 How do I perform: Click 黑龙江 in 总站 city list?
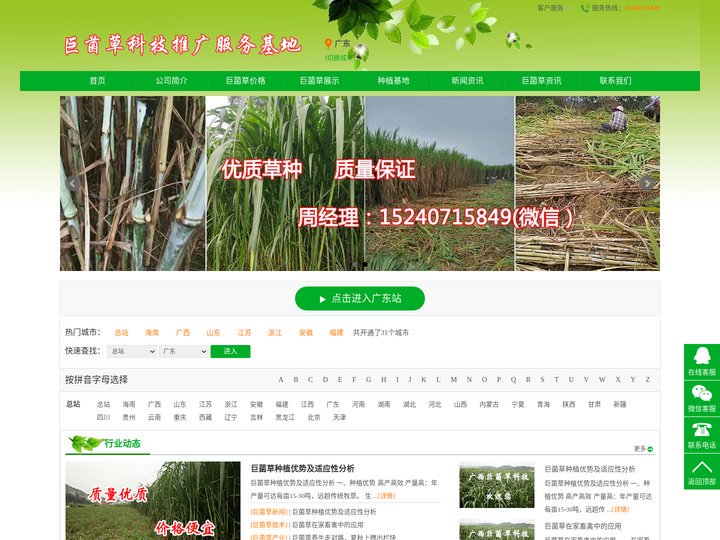point(285,417)
